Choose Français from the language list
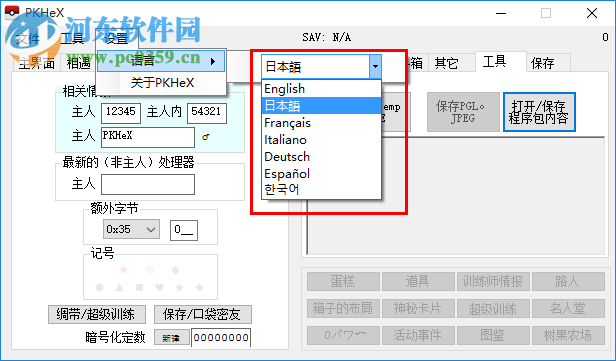Viewport: 616px width, 361px height. pos(321,123)
